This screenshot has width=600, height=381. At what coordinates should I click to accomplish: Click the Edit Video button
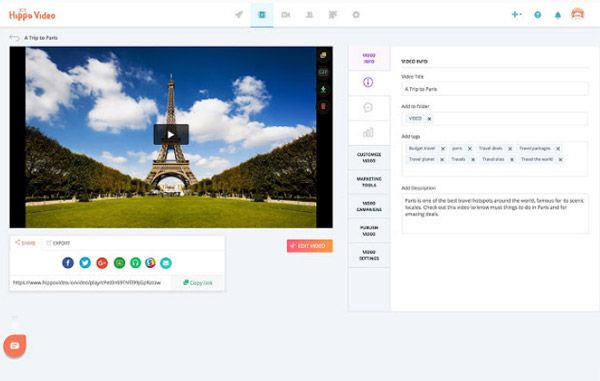[x=310, y=246]
